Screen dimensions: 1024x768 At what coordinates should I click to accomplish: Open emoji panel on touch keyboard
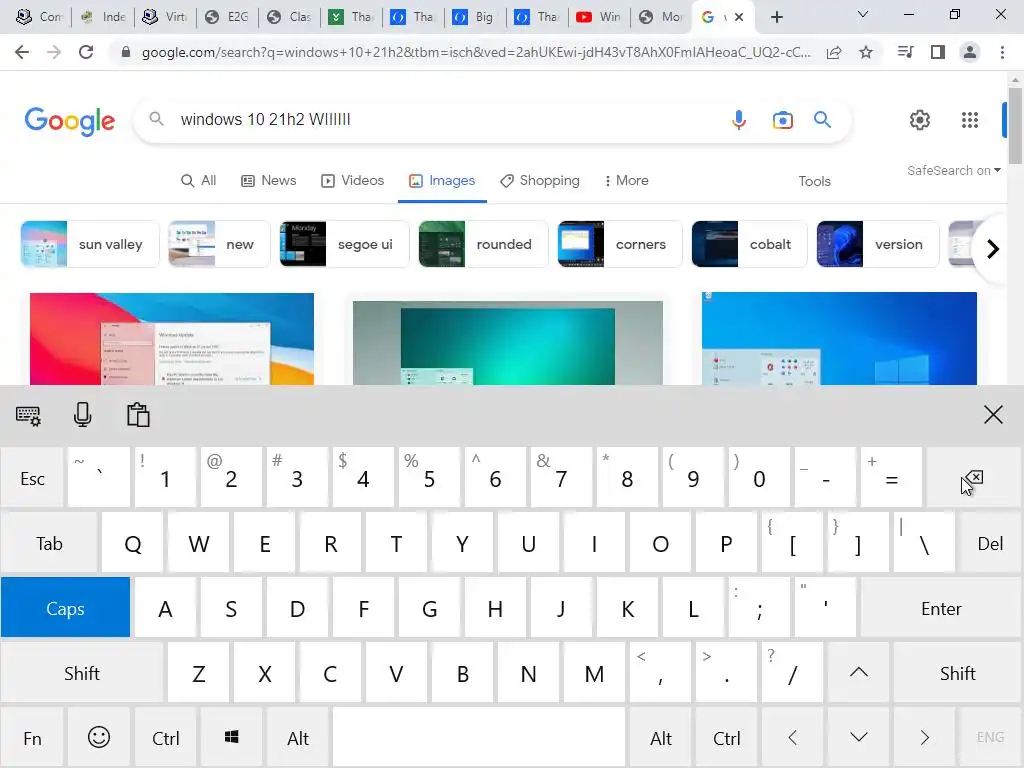coord(99,738)
